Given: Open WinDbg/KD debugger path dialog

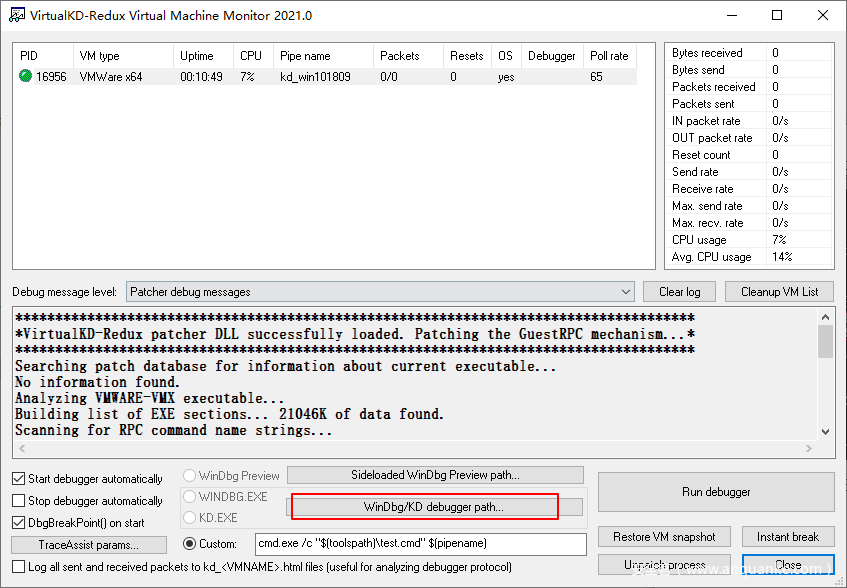Looking at the screenshot, I should tap(434, 507).
